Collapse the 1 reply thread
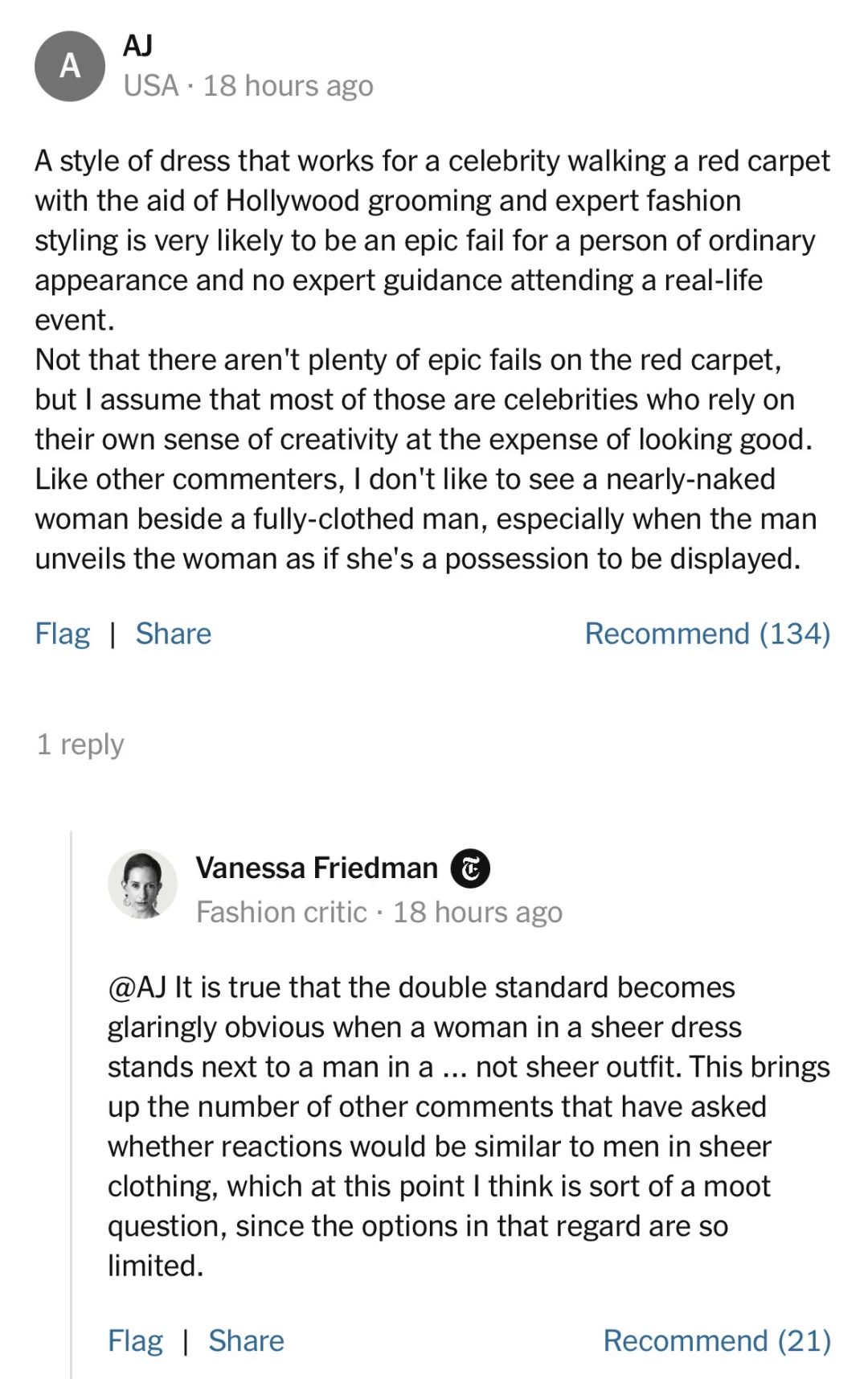This screenshot has height=1379, width=868. (x=80, y=745)
